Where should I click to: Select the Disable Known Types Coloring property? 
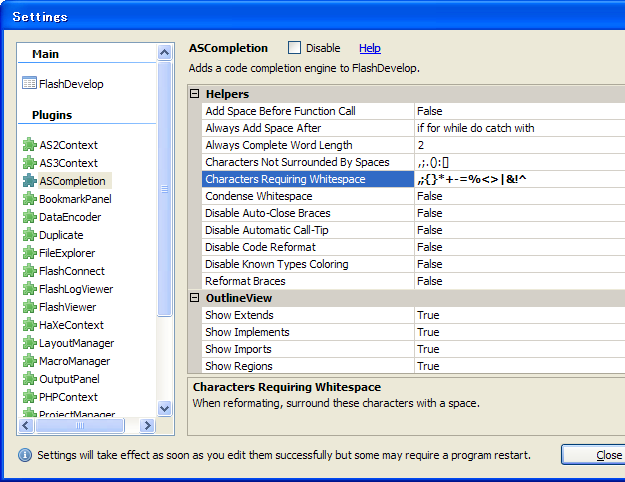[x=308, y=264]
